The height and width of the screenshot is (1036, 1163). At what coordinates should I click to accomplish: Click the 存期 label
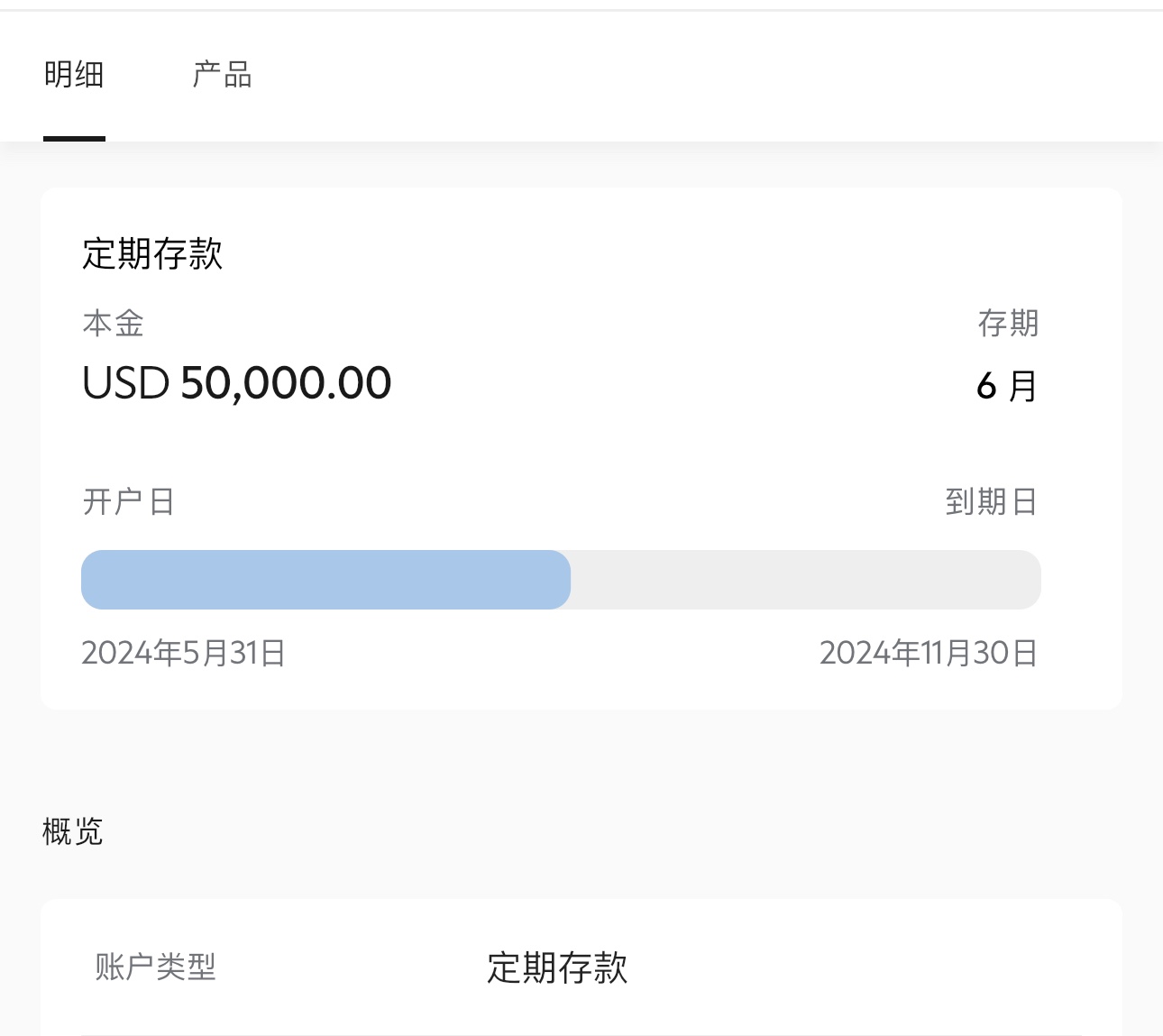coord(1009,323)
